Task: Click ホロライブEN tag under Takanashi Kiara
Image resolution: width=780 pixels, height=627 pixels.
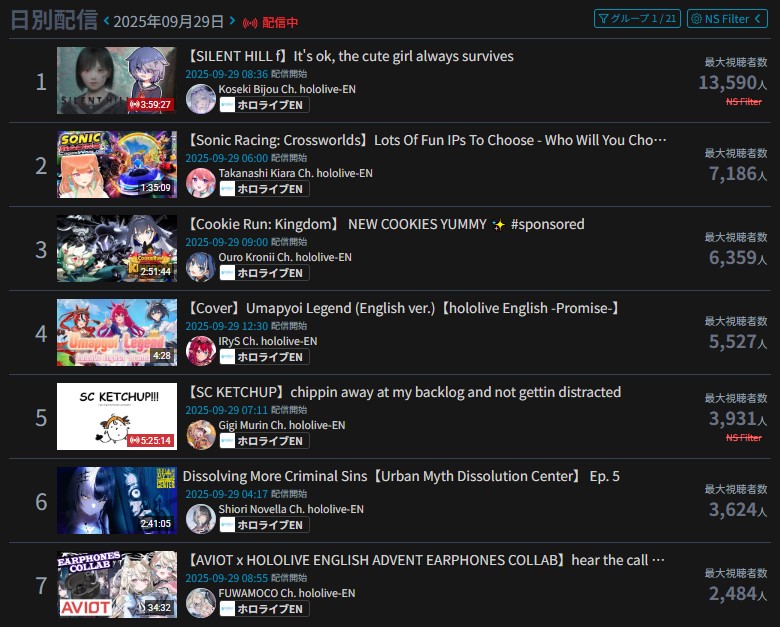Action: point(264,189)
